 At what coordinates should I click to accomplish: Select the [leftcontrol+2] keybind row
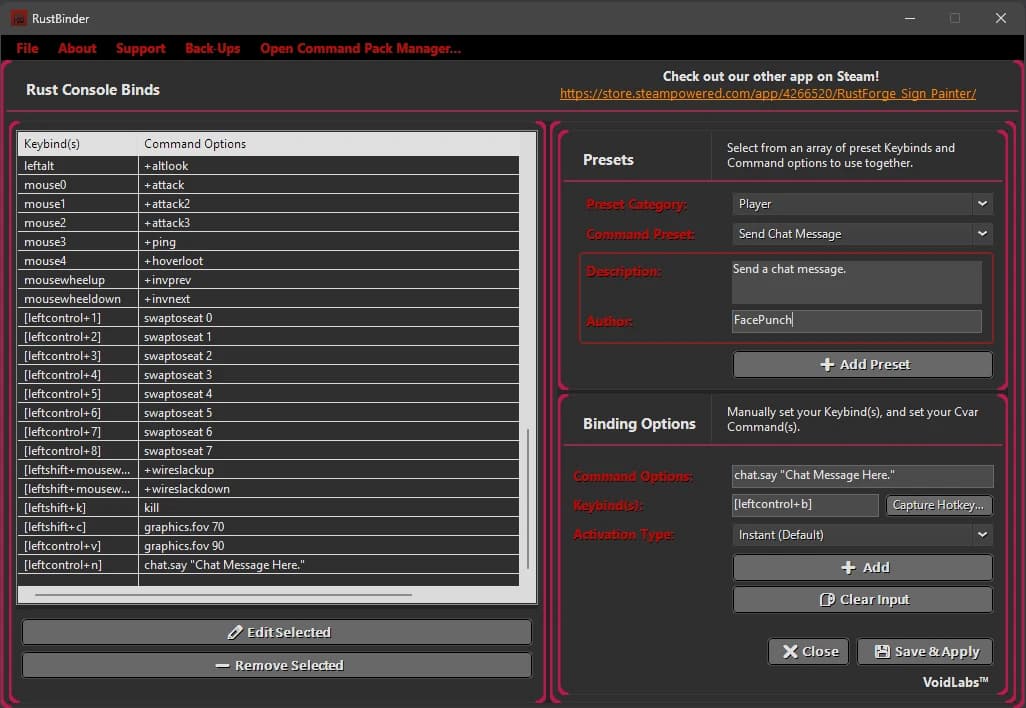click(268, 336)
